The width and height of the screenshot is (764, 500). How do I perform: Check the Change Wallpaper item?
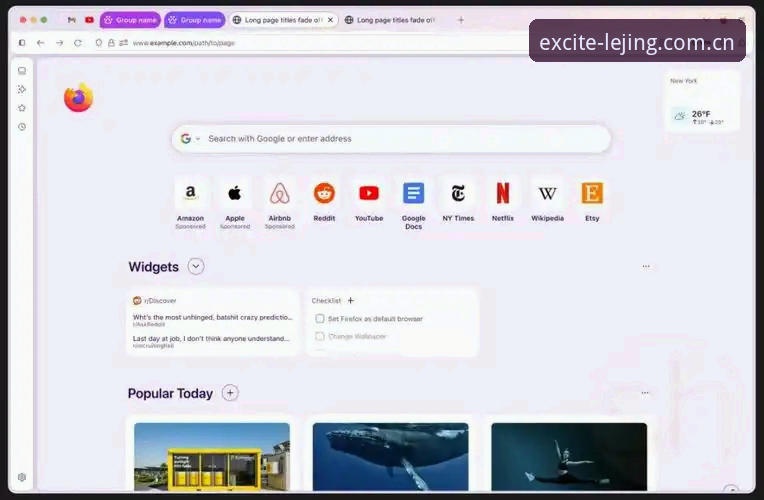(x=320, y=336)
